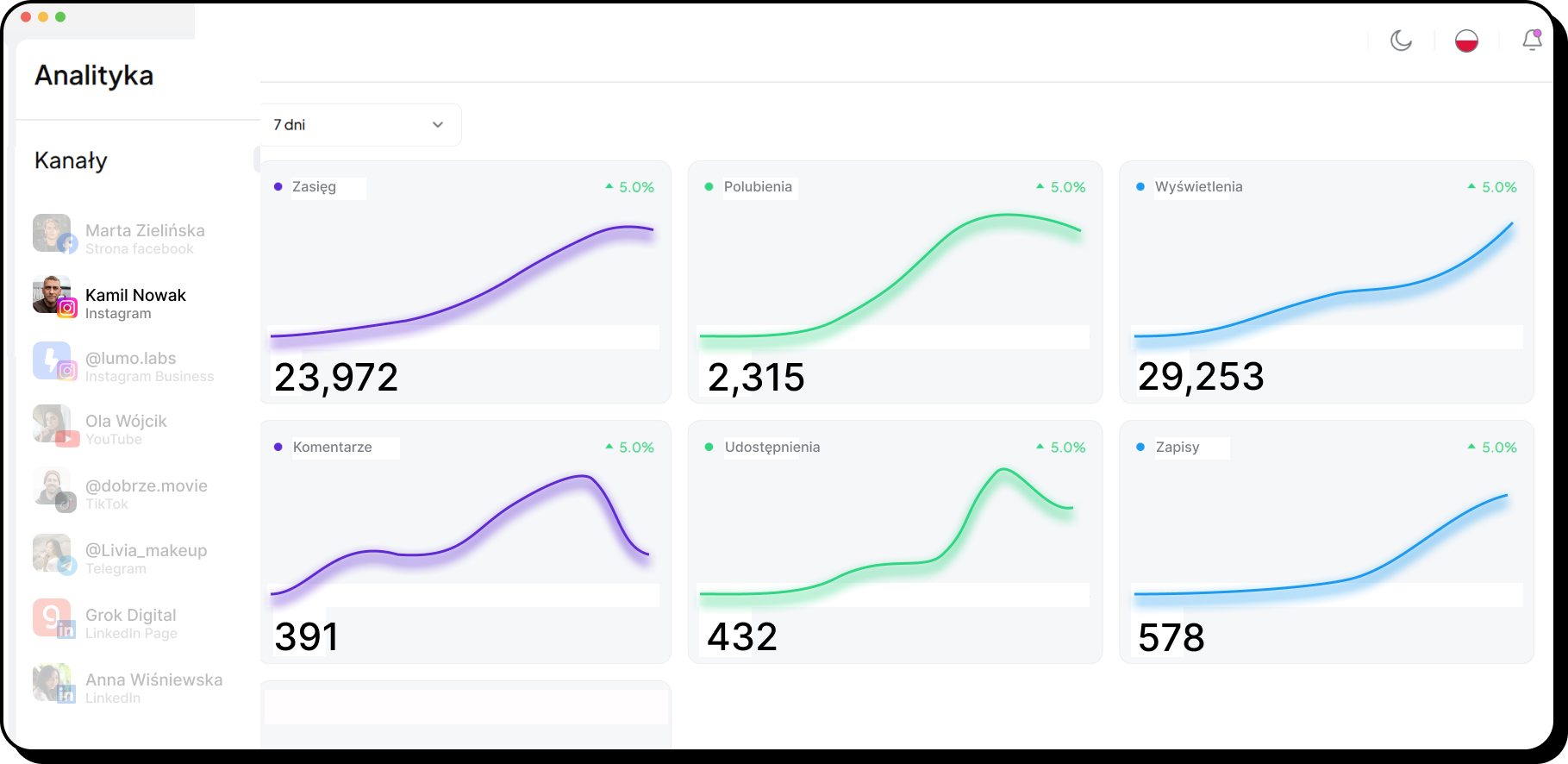Image resolution: width=1568 pixels, height=764 pixels.
Task: Click Grok Digital red logo icon
Action: tap(52, 617)
